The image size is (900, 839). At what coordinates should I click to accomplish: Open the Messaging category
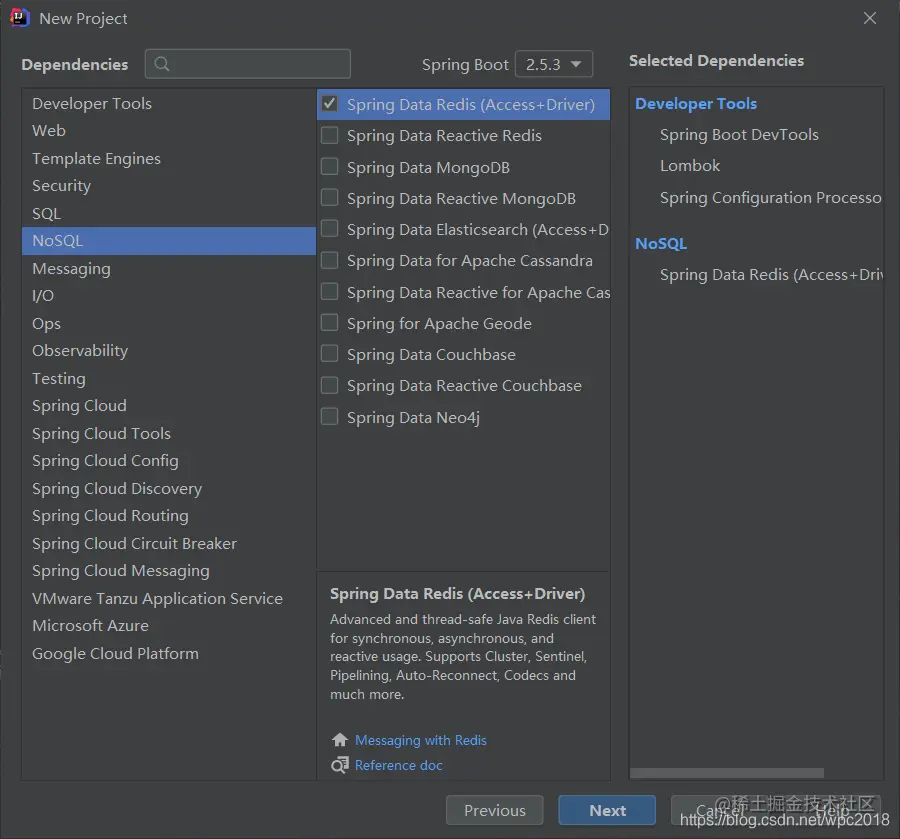[169, 269]
